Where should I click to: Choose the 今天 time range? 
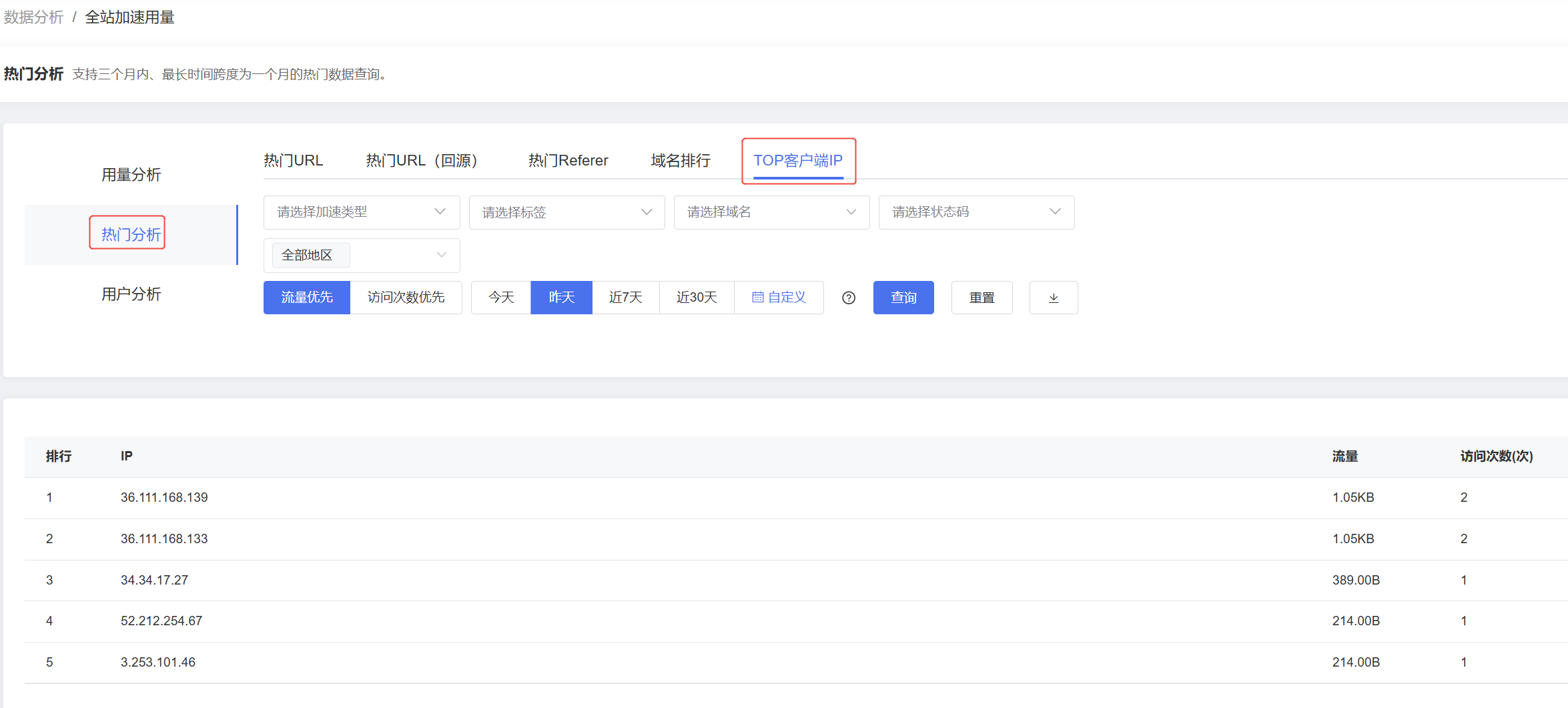tap(501, 298)
